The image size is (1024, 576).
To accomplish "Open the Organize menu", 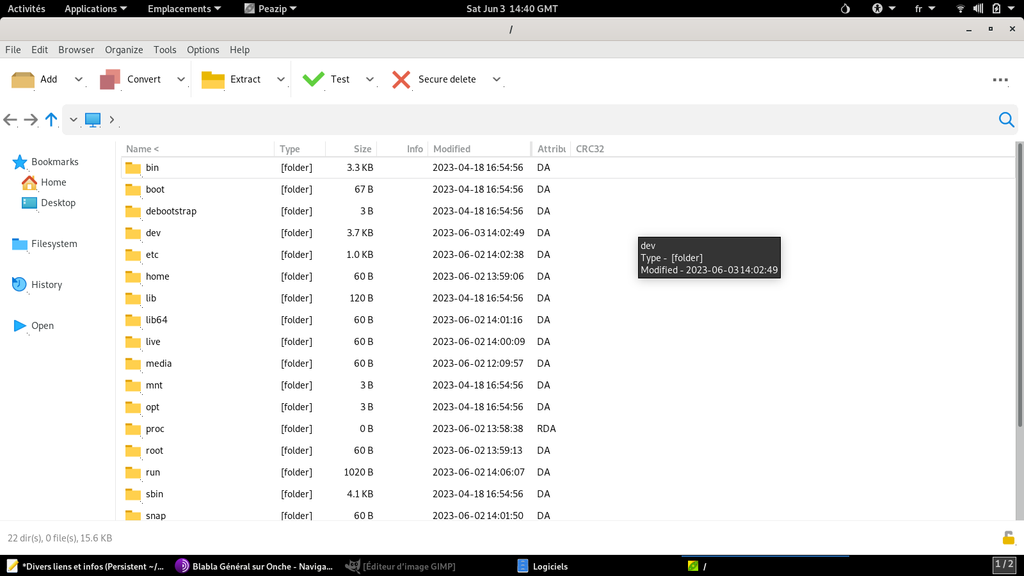I will 124,49.
